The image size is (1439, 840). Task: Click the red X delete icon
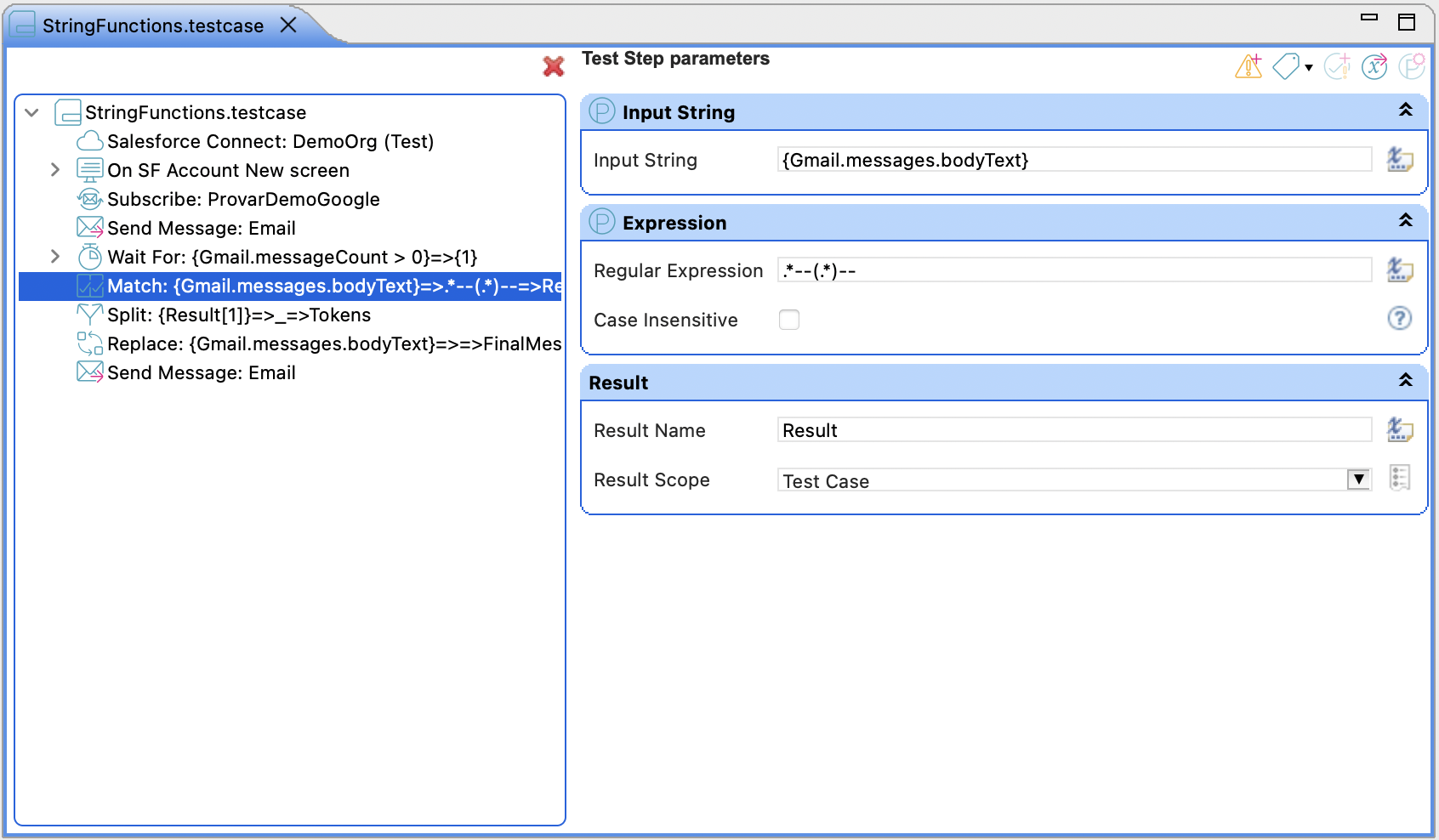click(554, 66)
